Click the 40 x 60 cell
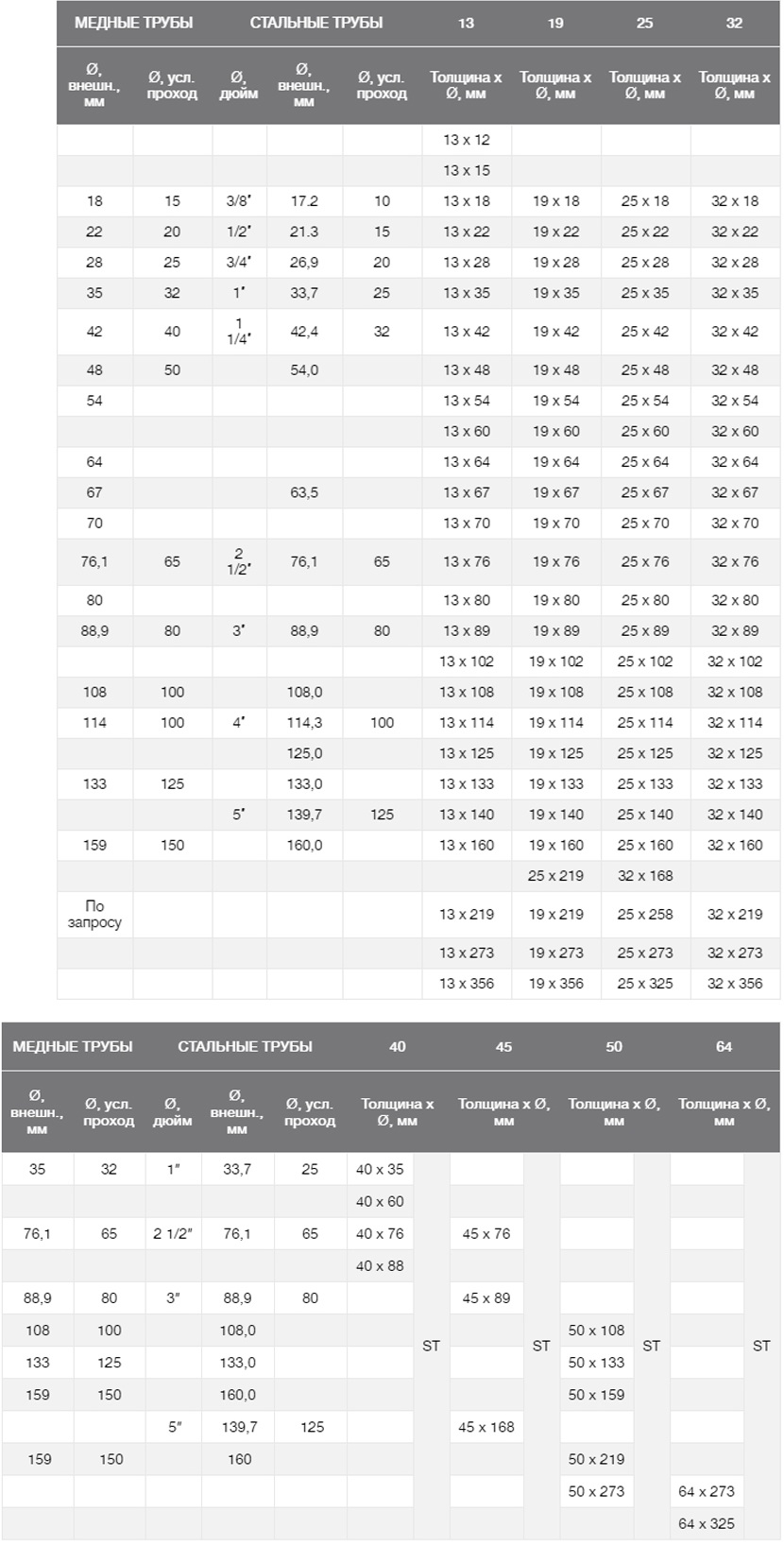This screenshot has width=784, height=1546. (x=380, y=1202)
